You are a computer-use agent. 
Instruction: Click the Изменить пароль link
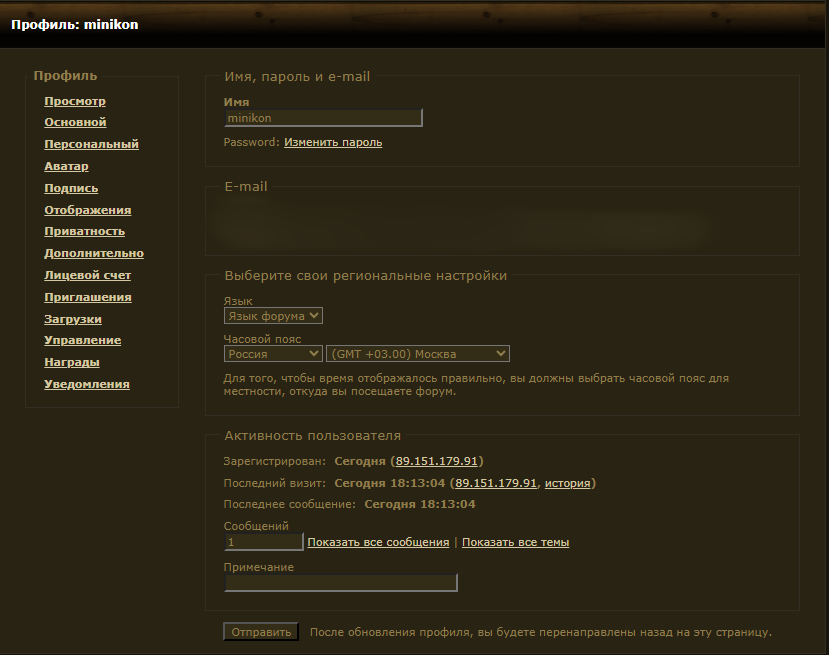(333, 142)
